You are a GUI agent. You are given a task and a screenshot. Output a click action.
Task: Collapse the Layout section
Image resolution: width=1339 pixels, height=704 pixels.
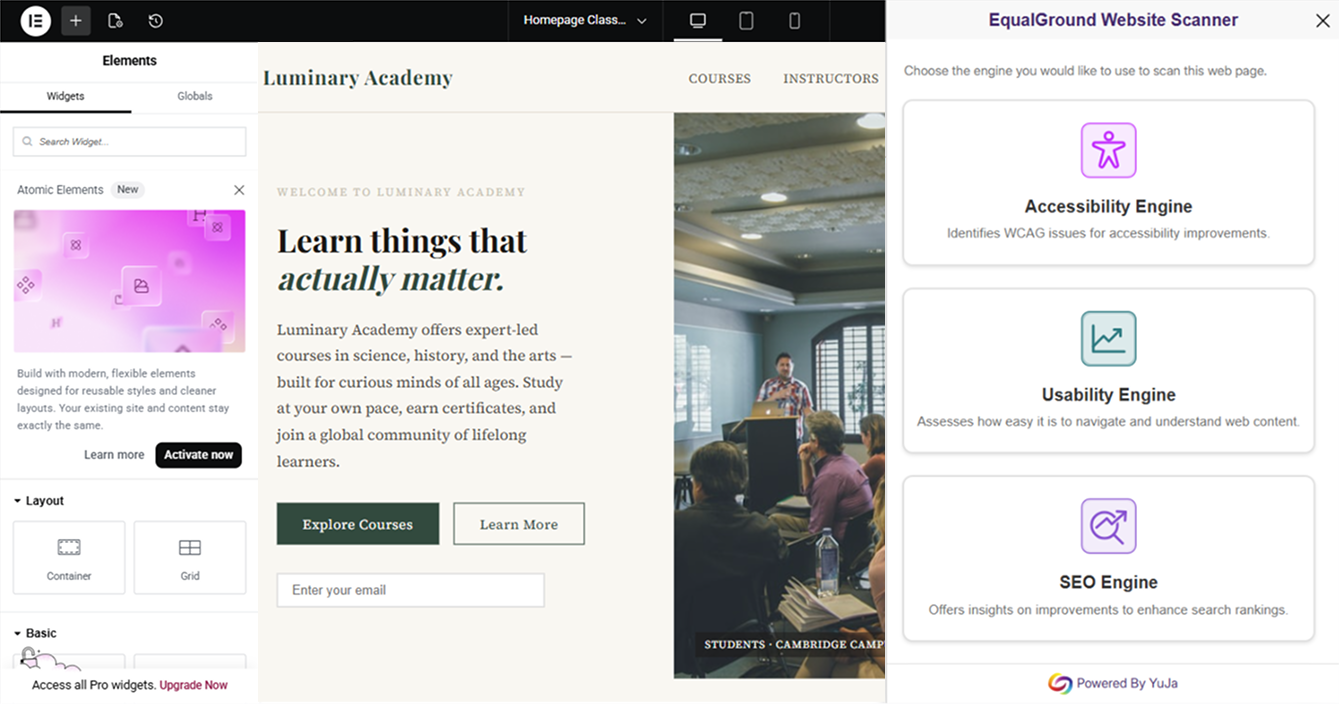coord(40,501)
